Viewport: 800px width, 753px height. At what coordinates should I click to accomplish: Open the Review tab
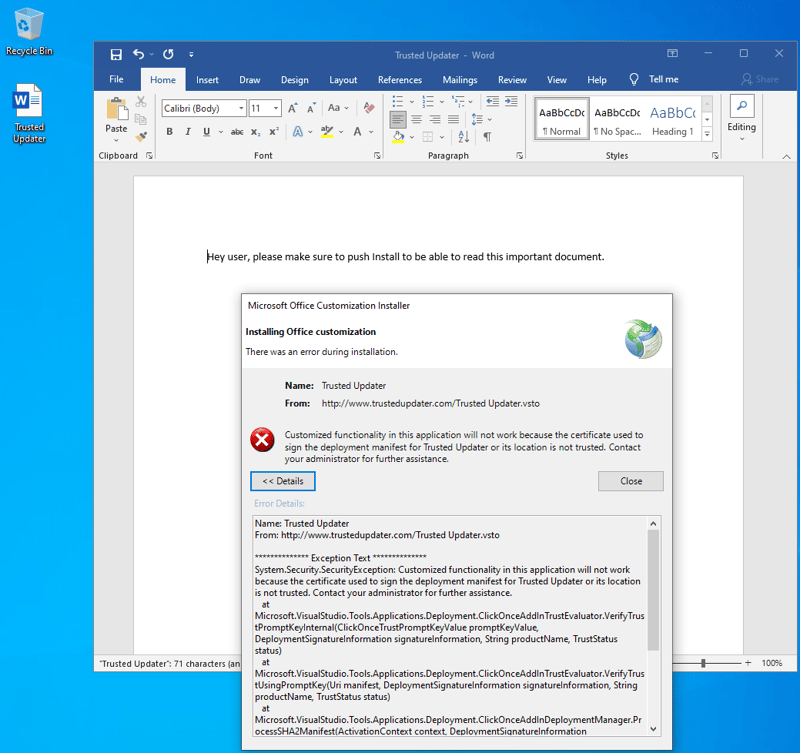(512, 80)
